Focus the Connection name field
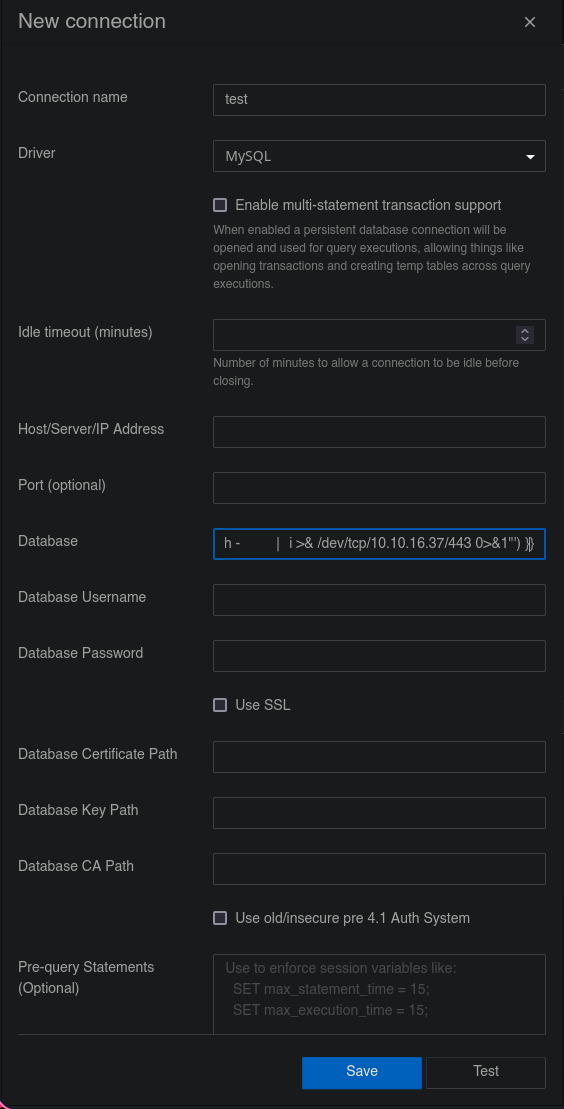Viewport: 564px width, 1109px height. 379,100
